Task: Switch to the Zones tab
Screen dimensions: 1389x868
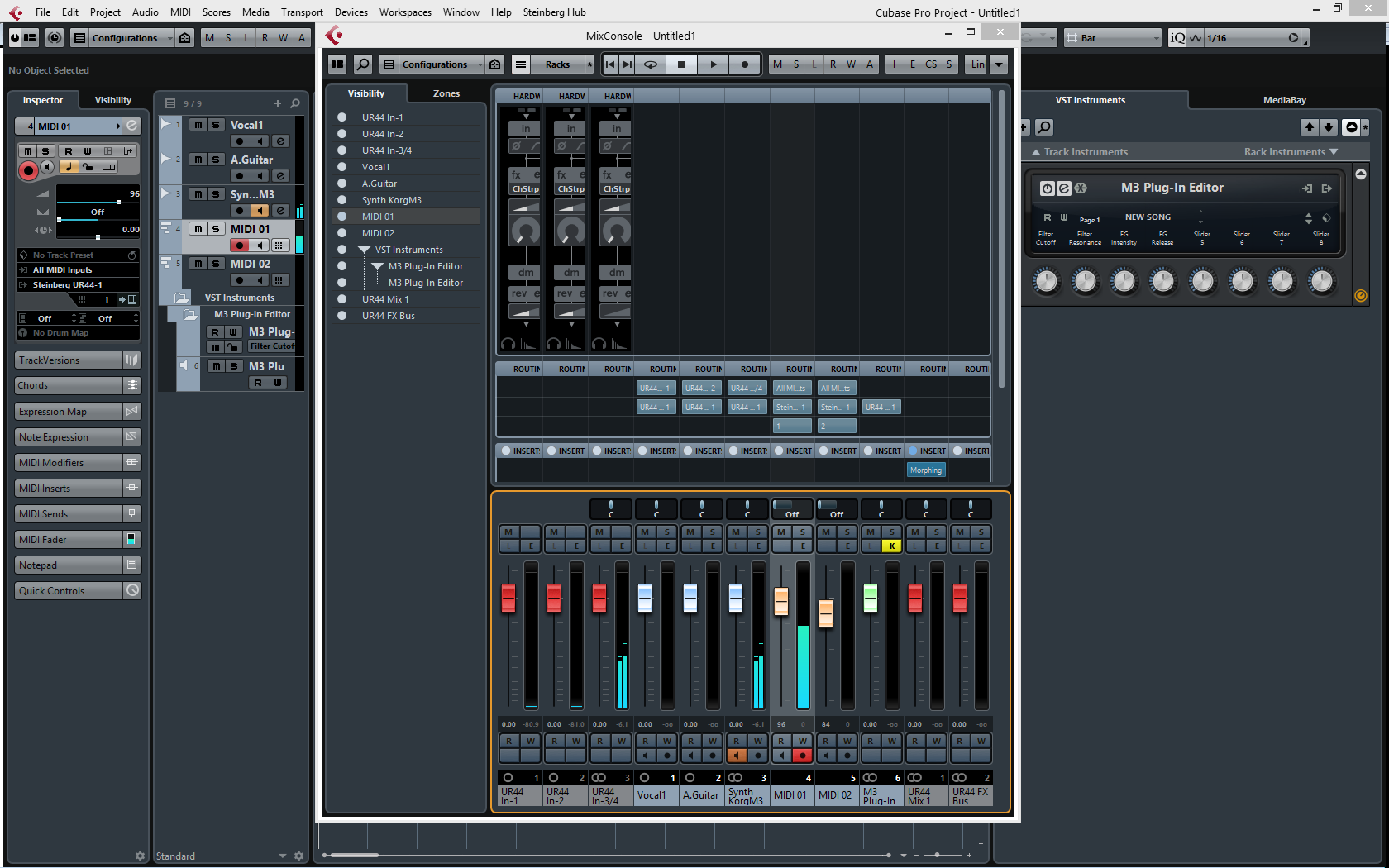Action: coord(446,93)
